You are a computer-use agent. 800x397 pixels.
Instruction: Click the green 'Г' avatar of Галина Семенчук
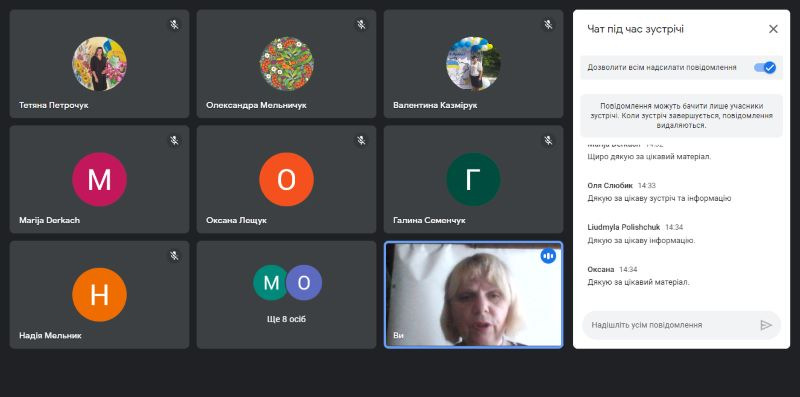click(473, 180)
